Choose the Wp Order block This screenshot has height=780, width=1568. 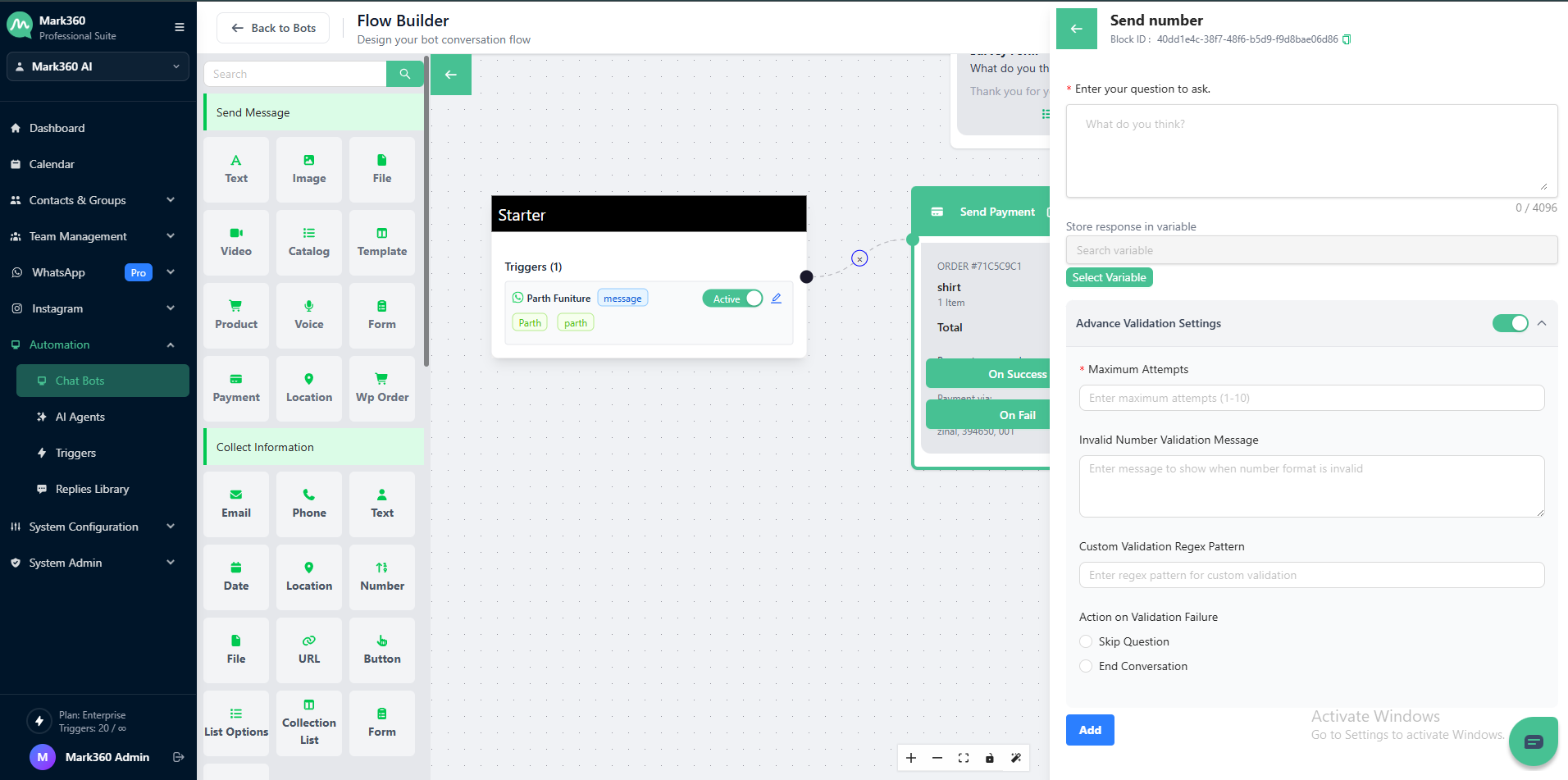tap(382, 388)
